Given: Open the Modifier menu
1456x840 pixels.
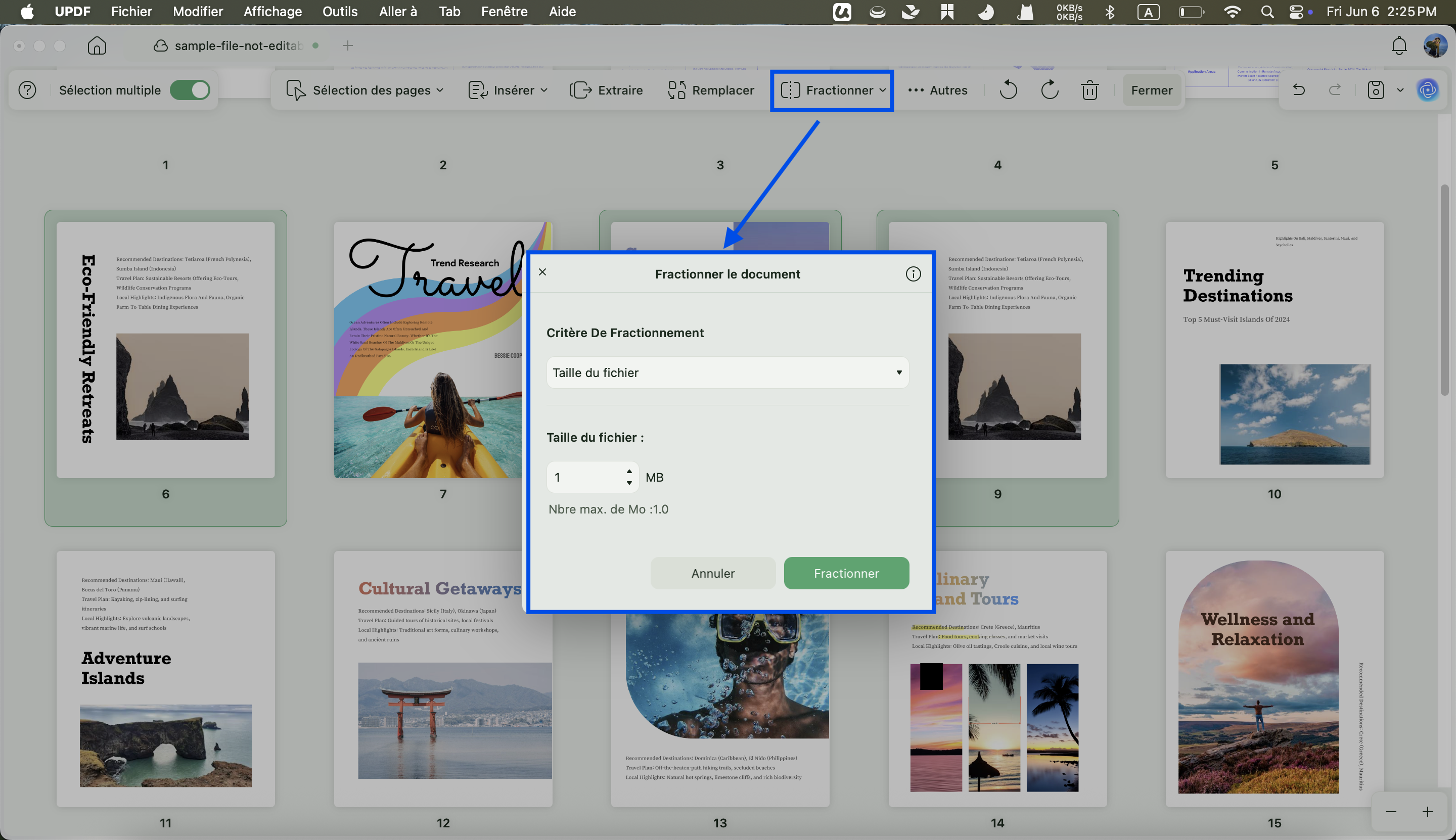Looking at the screenshot, I should (x=198, y=12).
